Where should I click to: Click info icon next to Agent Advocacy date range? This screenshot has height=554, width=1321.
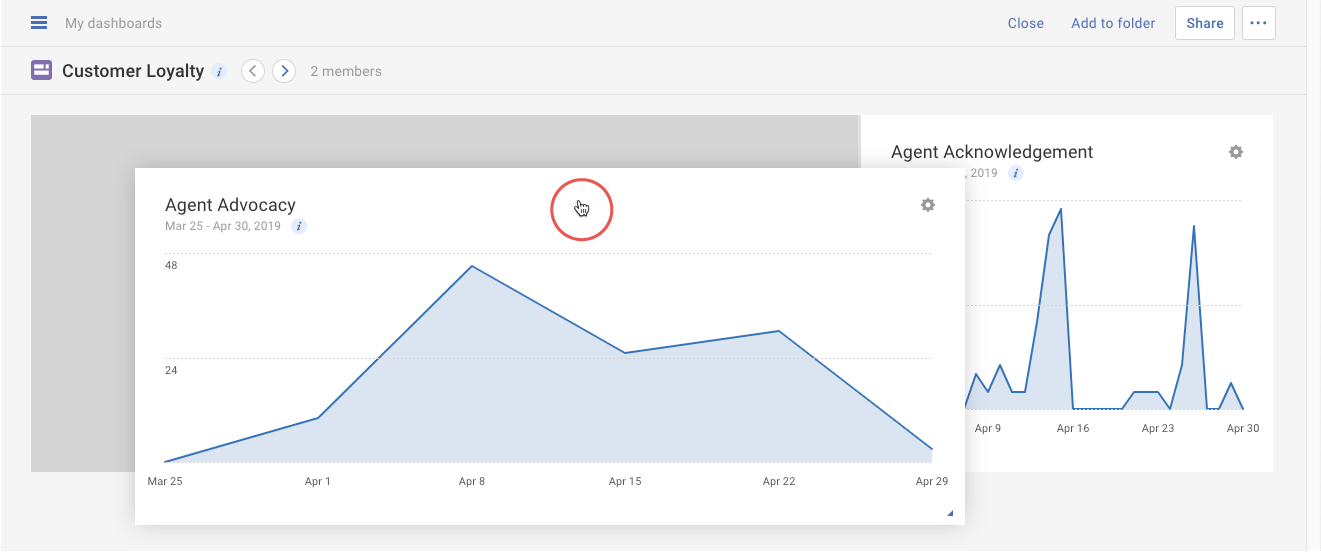[299, 226]
